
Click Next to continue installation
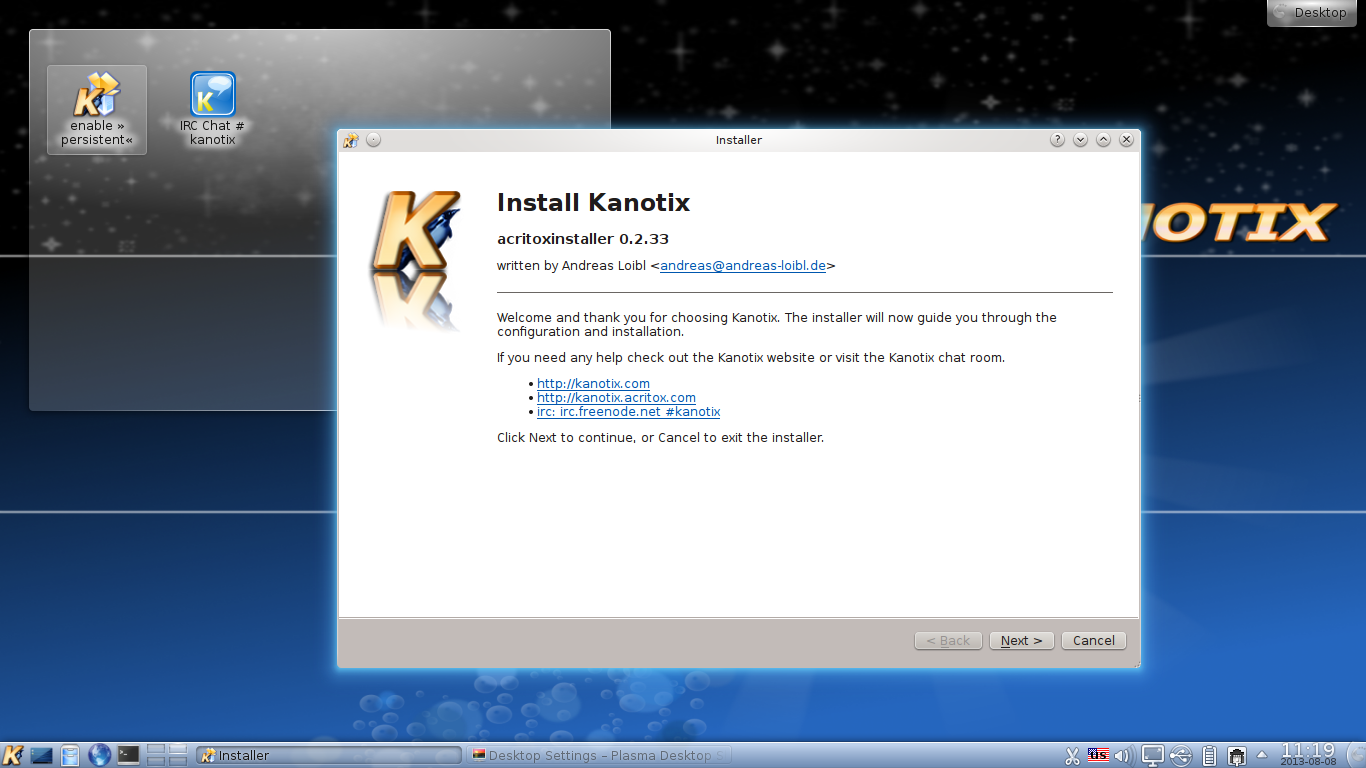coord(1021,640)
